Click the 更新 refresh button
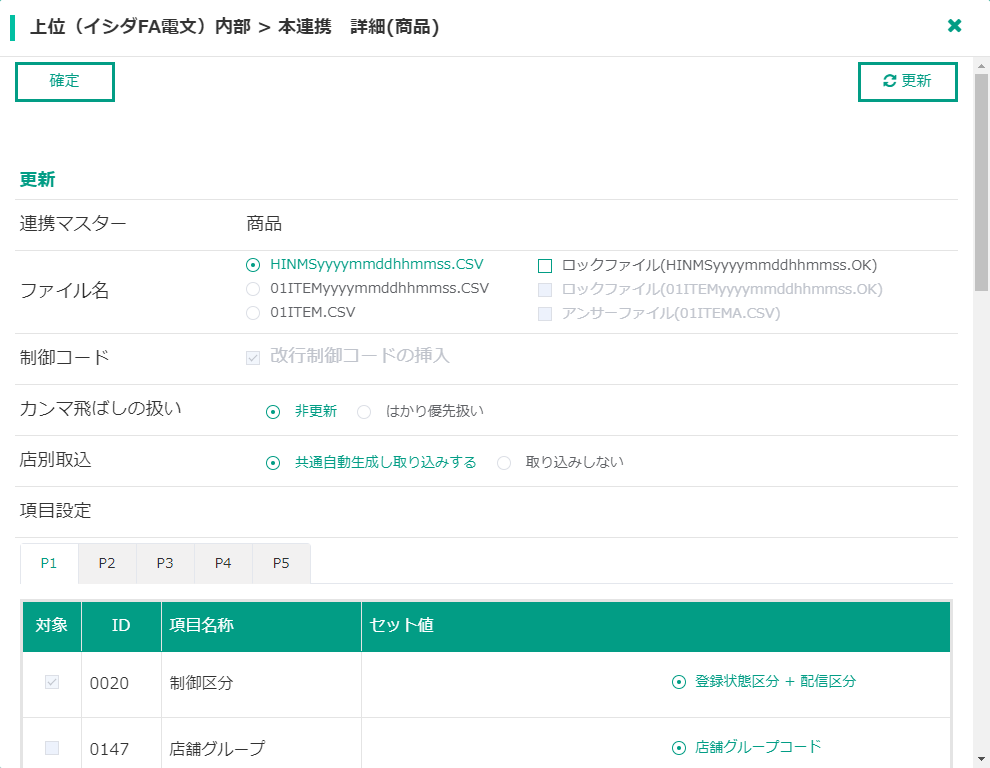 pyautogui.click(x=907, y=81)
